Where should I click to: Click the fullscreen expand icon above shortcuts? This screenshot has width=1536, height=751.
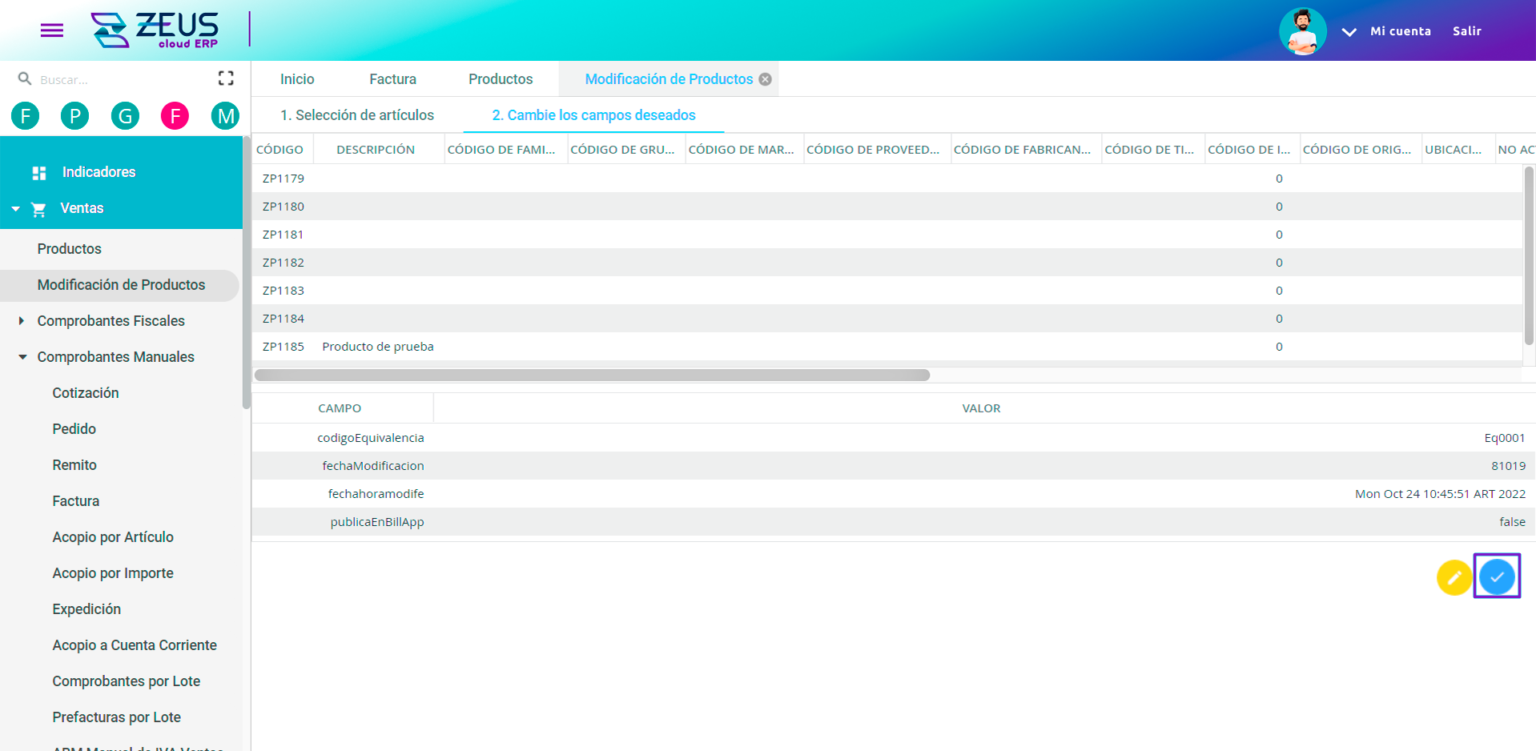(225, 77)
